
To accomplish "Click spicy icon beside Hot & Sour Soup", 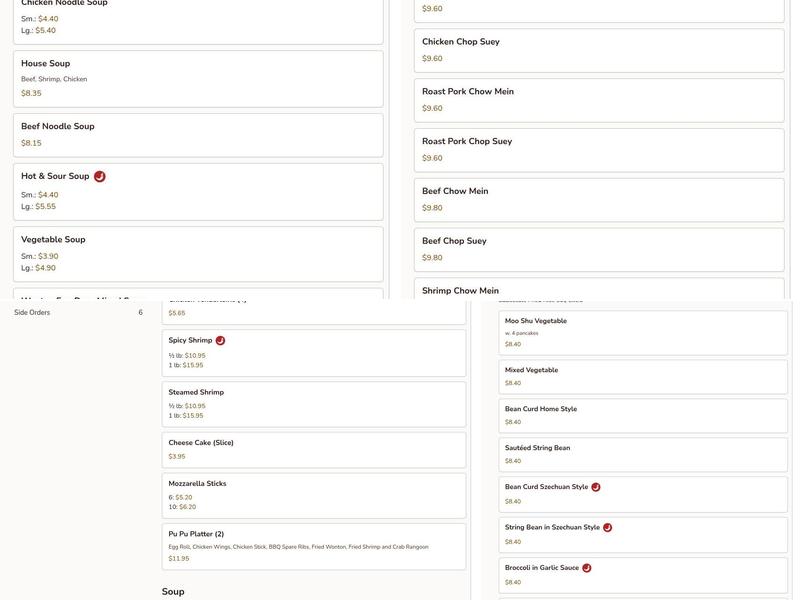I will coord(100,176).
